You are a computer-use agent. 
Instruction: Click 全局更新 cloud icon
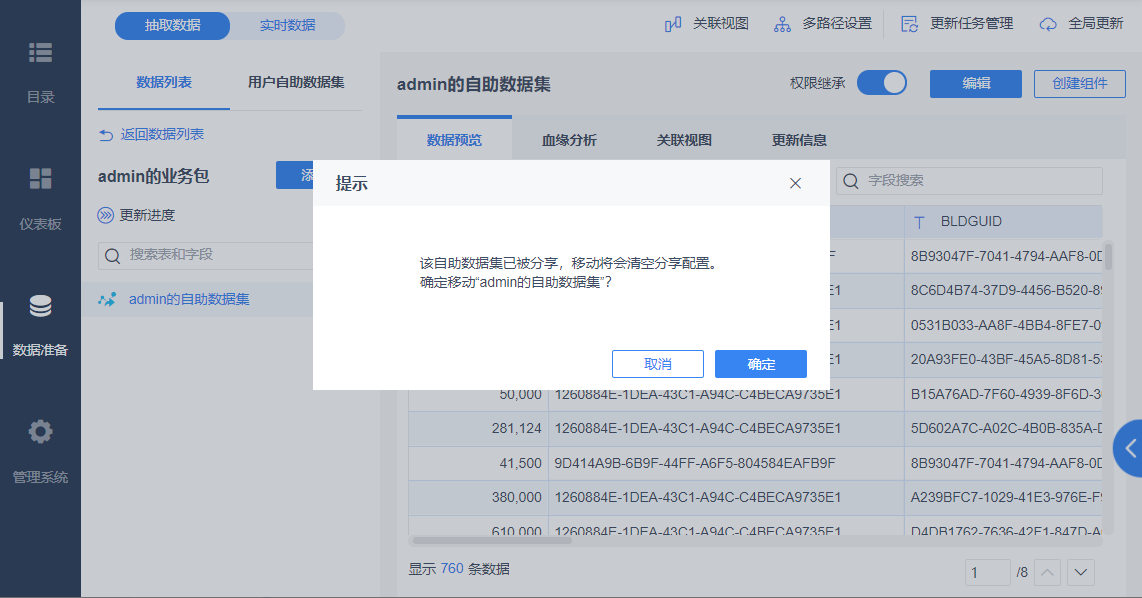[1047, 24]
